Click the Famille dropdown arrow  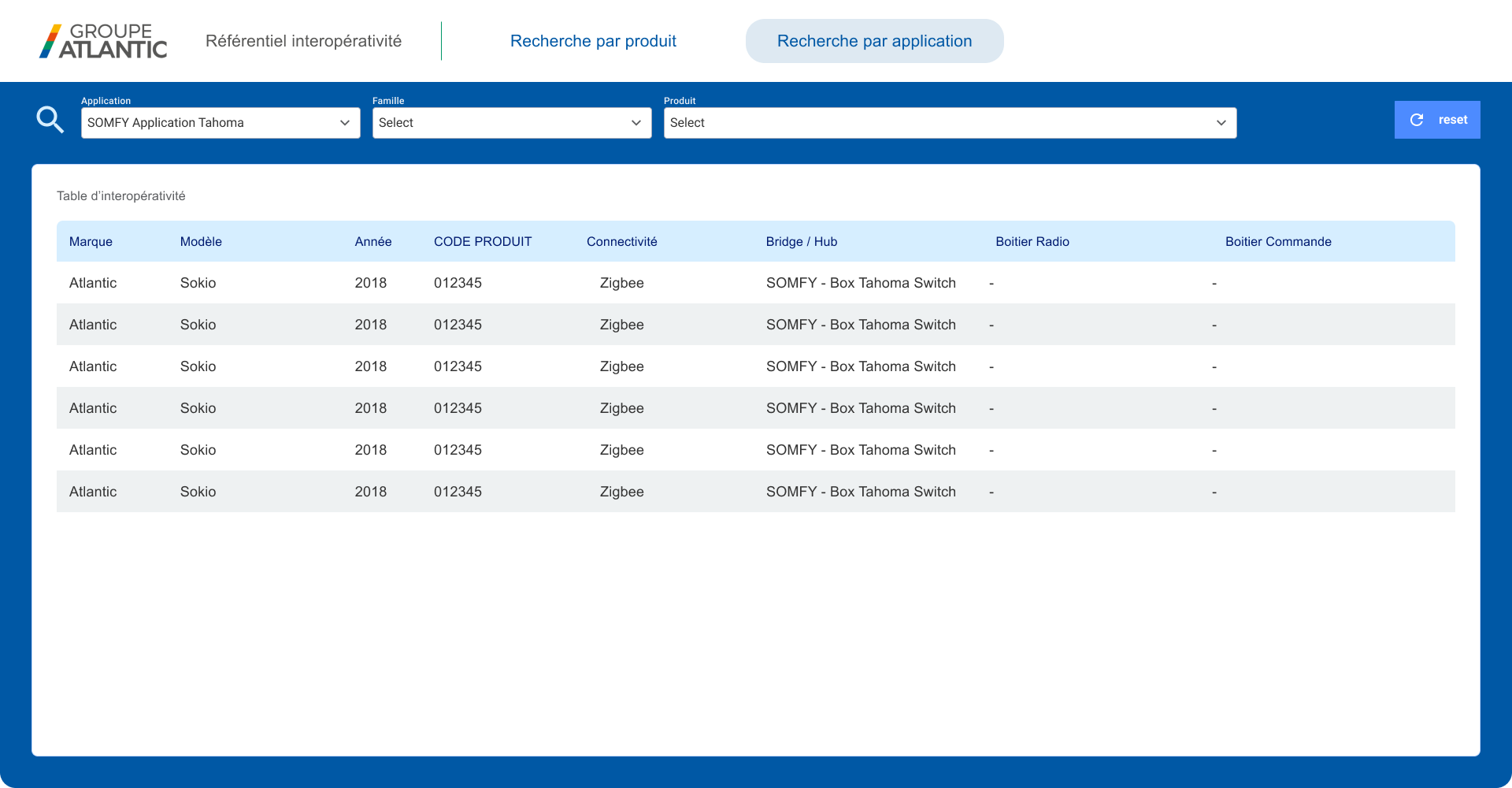coord(636,123)
